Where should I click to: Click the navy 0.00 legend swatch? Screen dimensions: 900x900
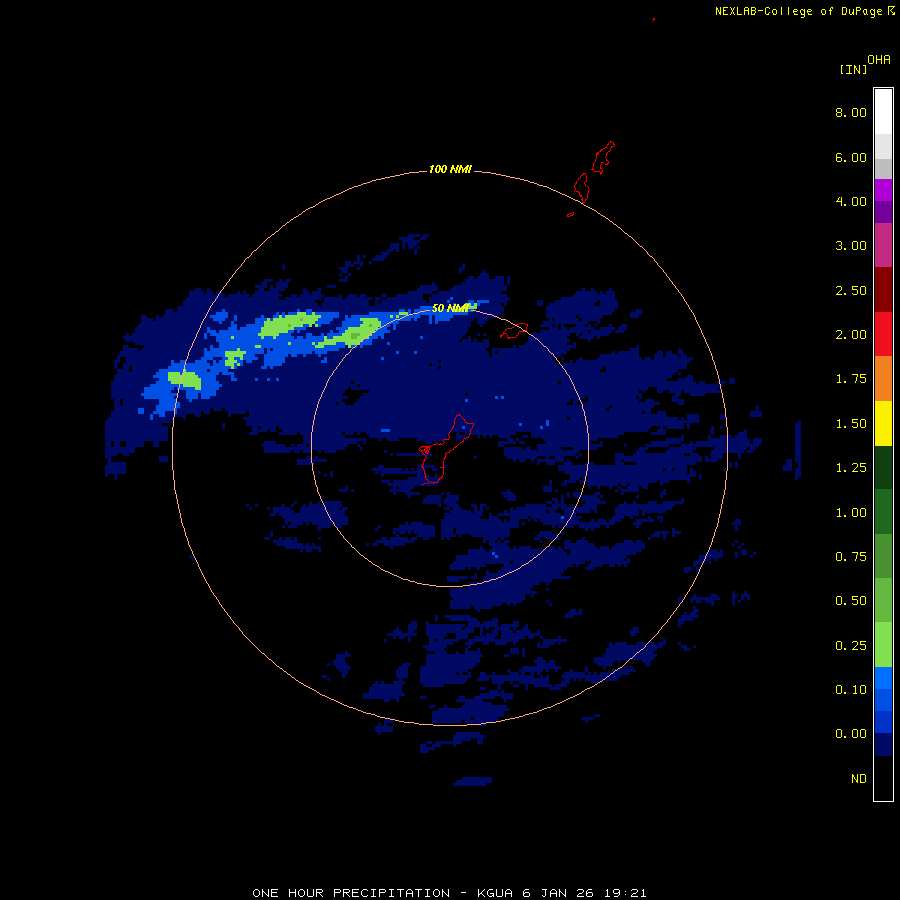point(883,744)
